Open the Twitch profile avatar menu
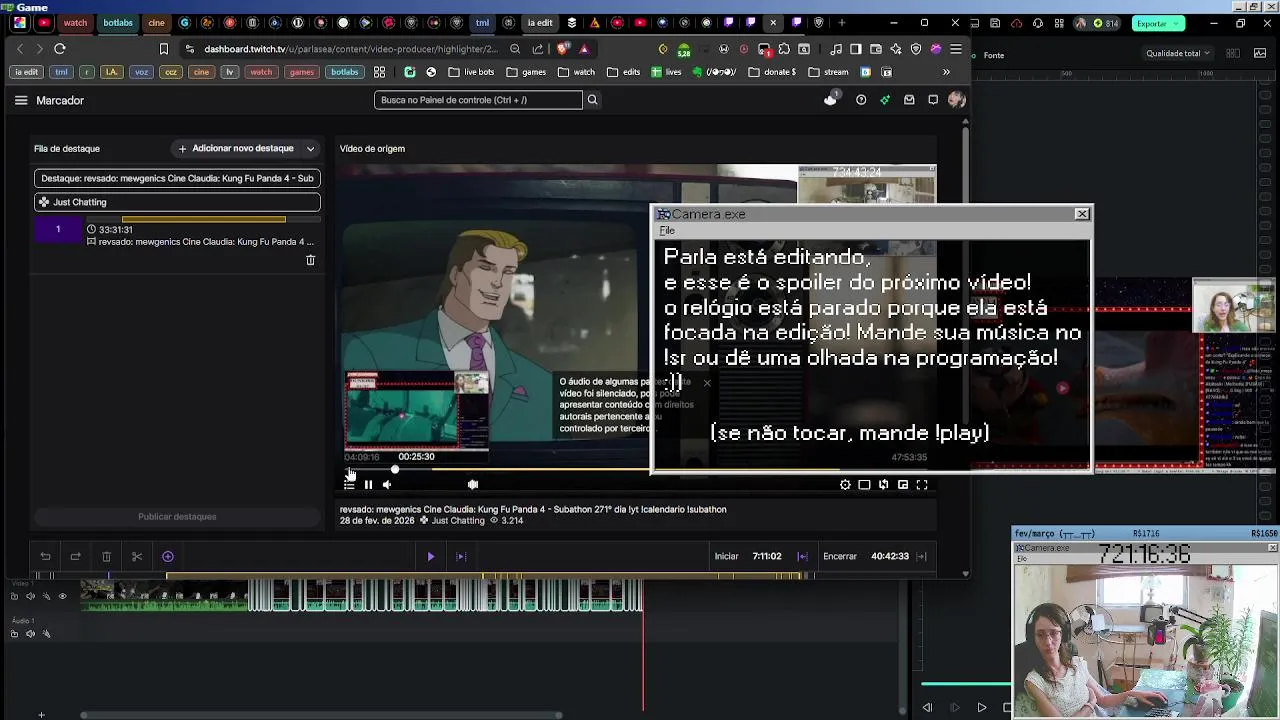This screenshot has height=720, width=1280. pos(957,100)
